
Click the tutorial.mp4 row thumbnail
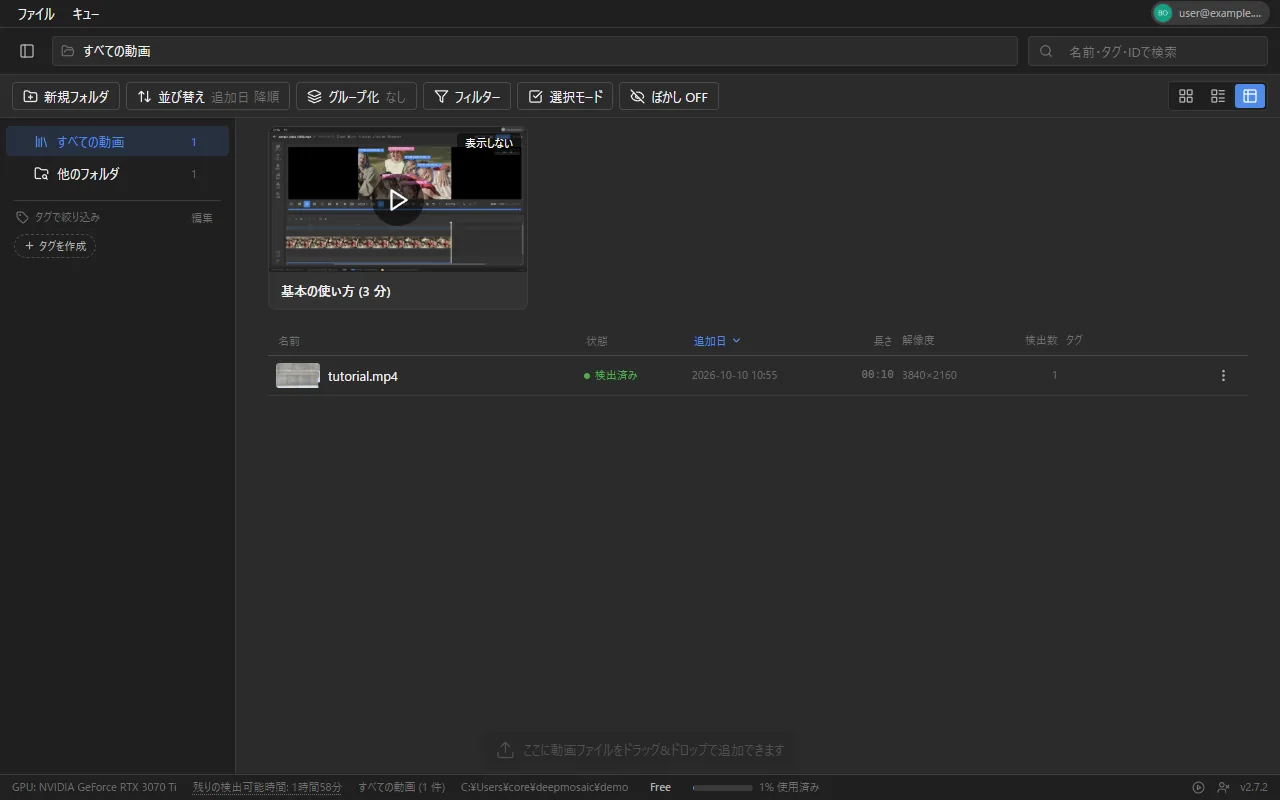pos(298,376)
